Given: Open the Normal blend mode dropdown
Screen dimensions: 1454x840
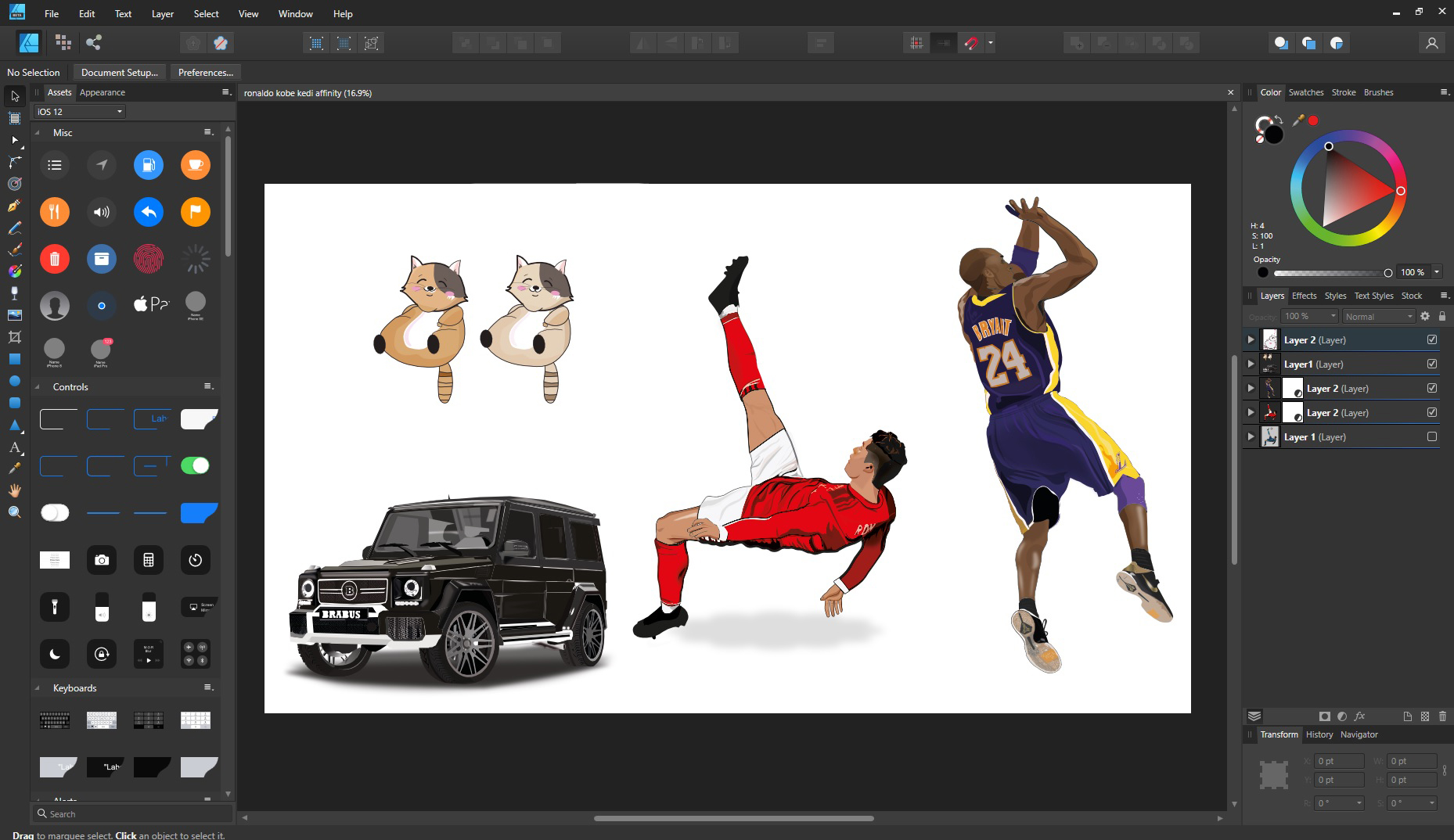Looking at the screenshot, I should (x=1379, y=317).
